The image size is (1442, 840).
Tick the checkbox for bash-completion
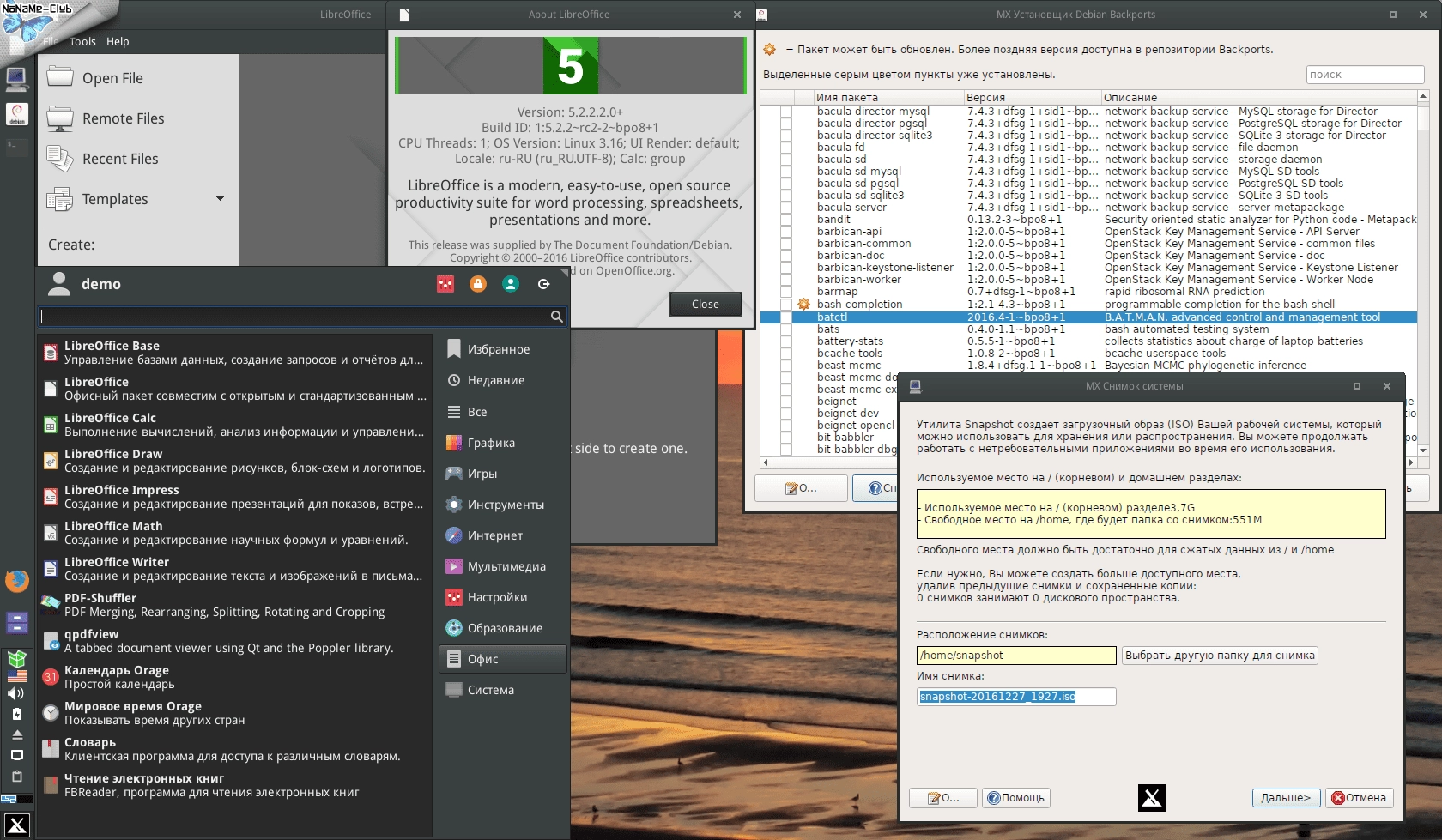(x=786, y=305)
